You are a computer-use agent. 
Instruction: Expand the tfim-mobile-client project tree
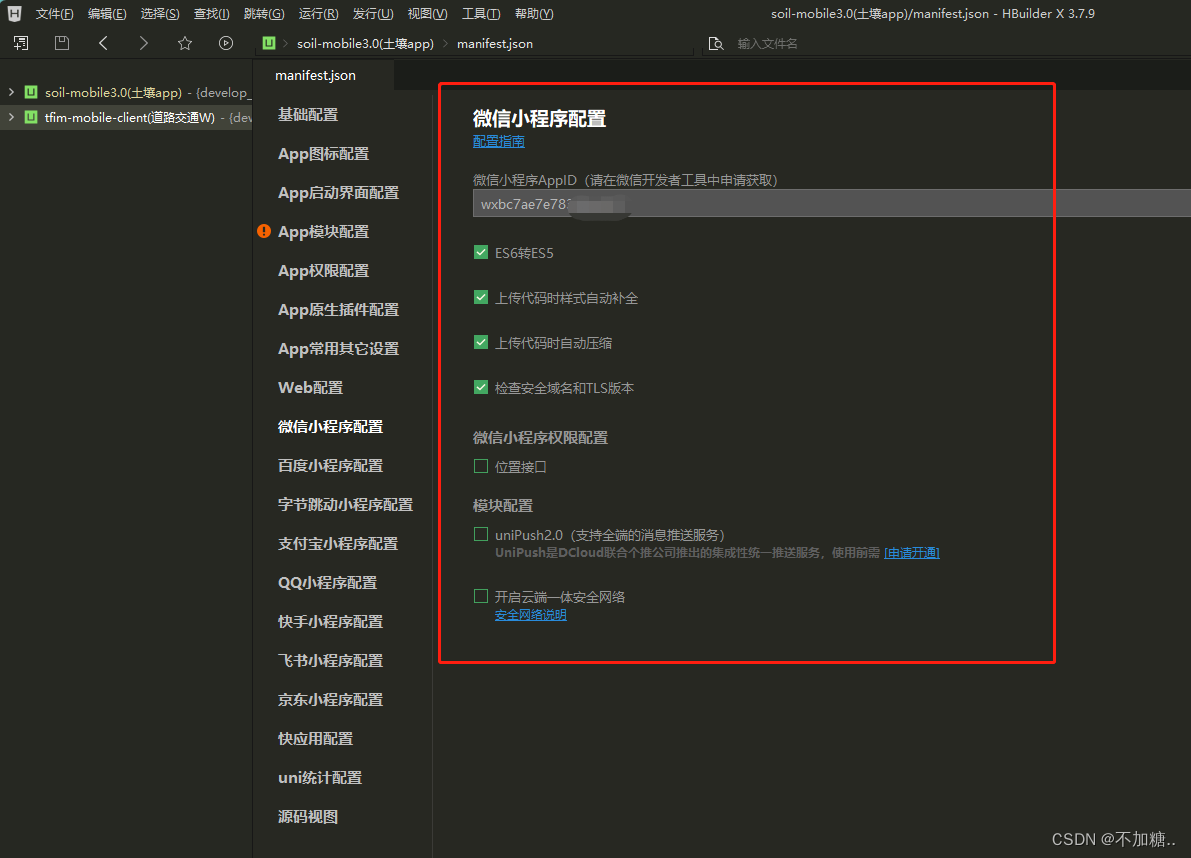click(x=11, y=118)
